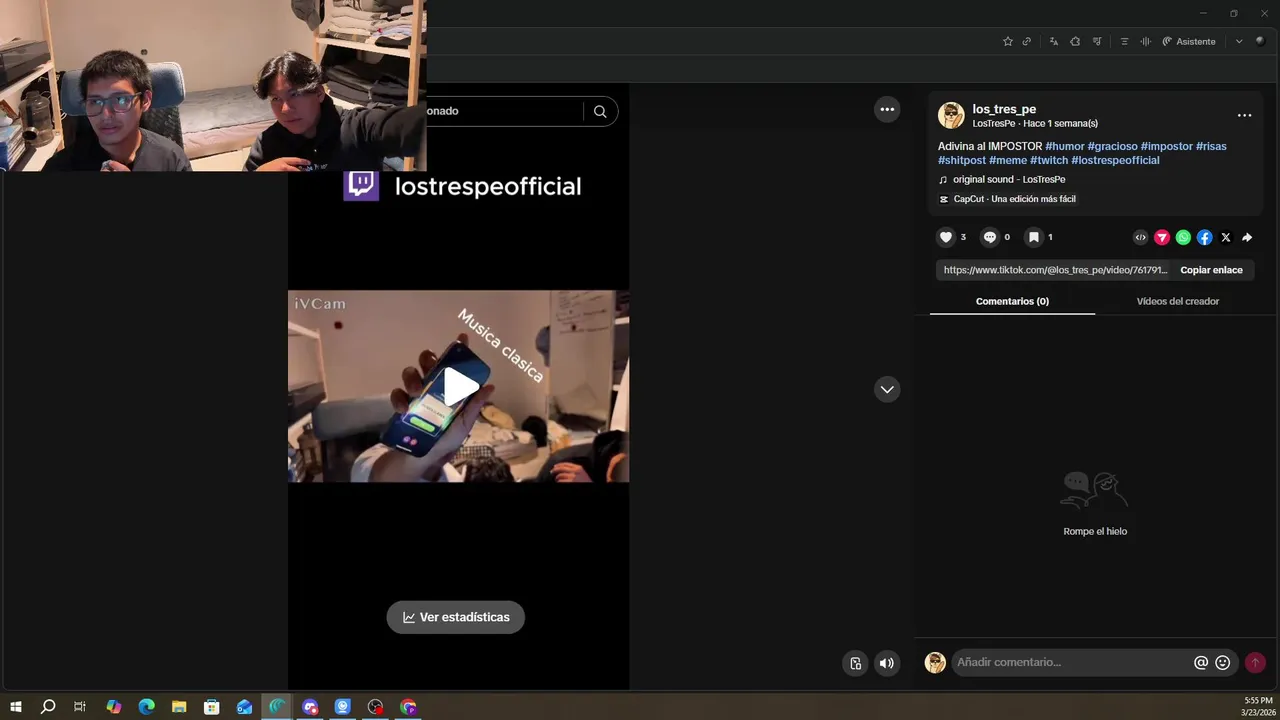This screenshot has height=720, width=1280.
Task: Open browser reader list icon
Action: (x=1124, y=41)
